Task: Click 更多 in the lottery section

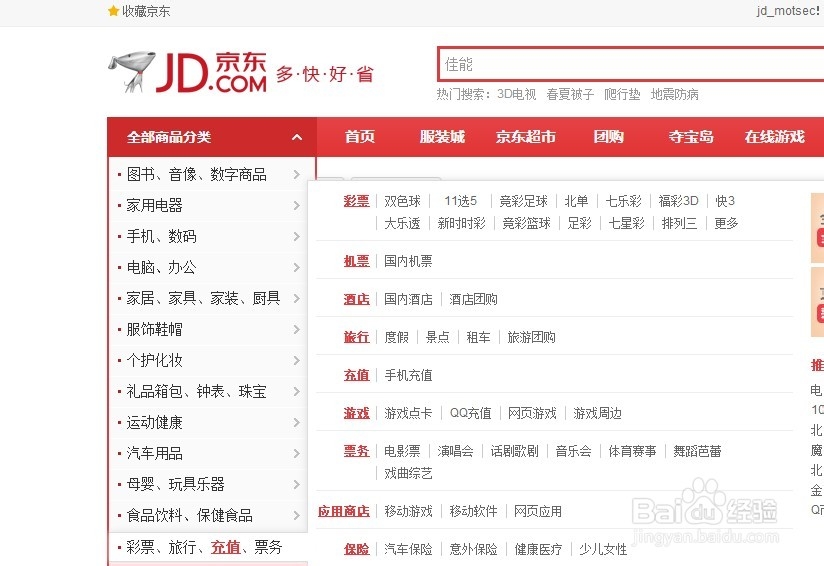Action: coord(726,223)
